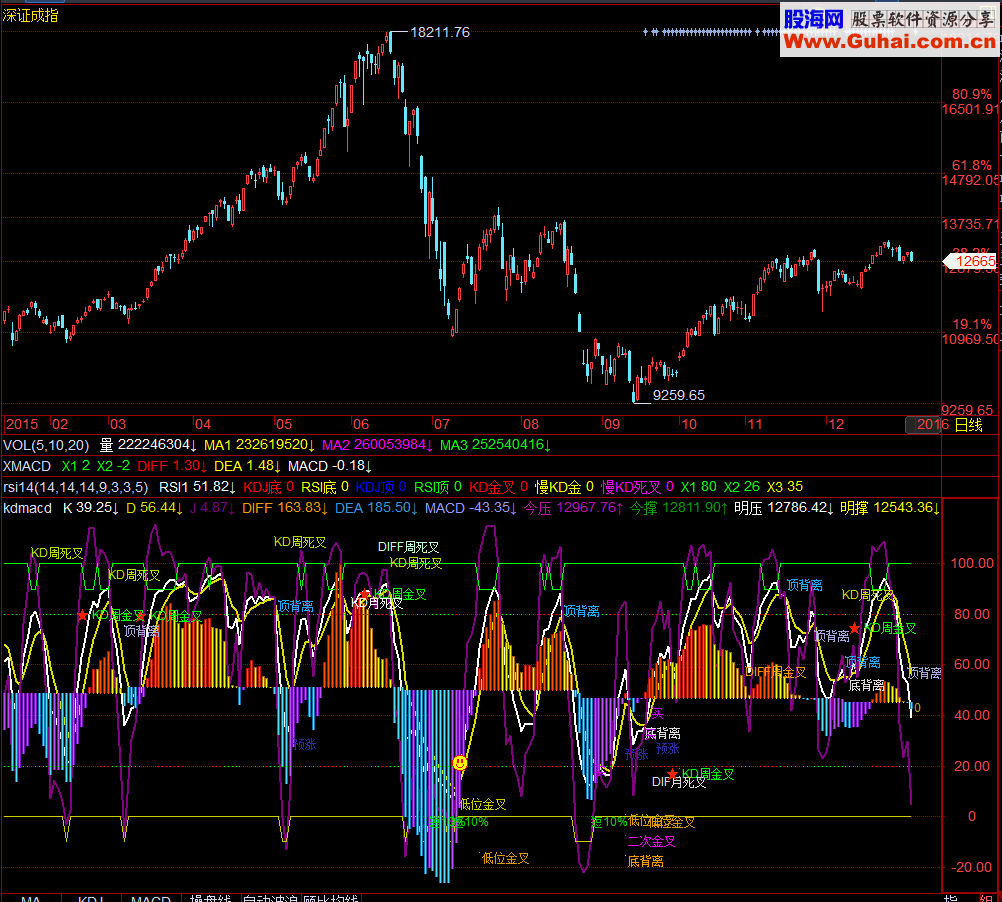
Task: Open the 操盘线 indicator tab
Action: 210,898
